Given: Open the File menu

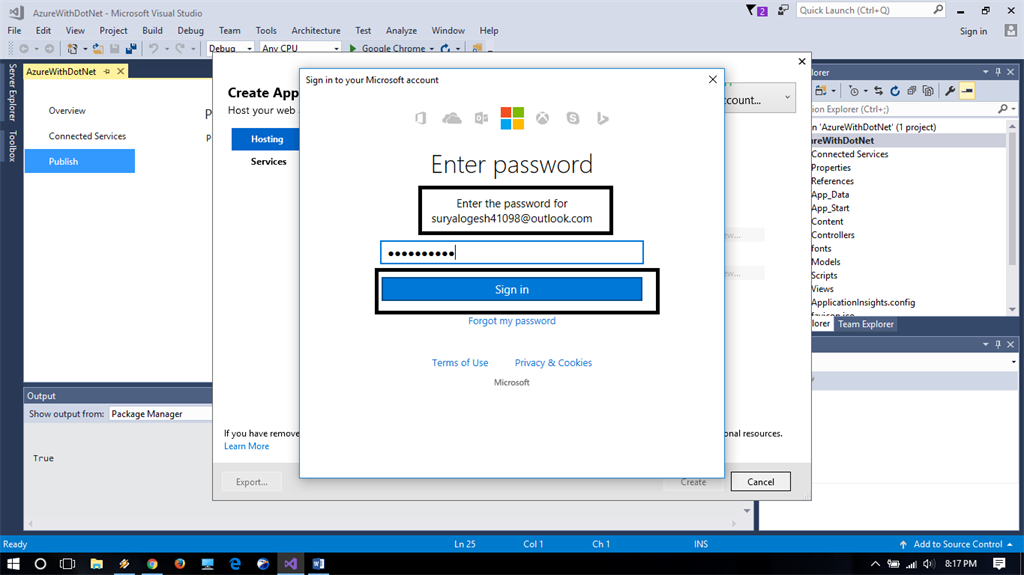Looking at the screenshot, I should [x=14, y=31].
